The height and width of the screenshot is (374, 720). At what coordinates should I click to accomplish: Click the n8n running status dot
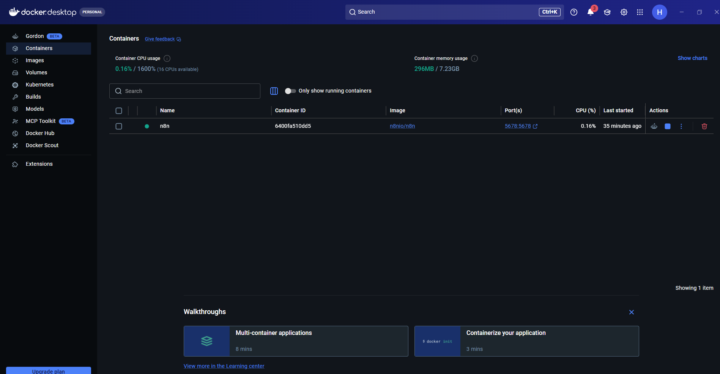pos(147,126)
